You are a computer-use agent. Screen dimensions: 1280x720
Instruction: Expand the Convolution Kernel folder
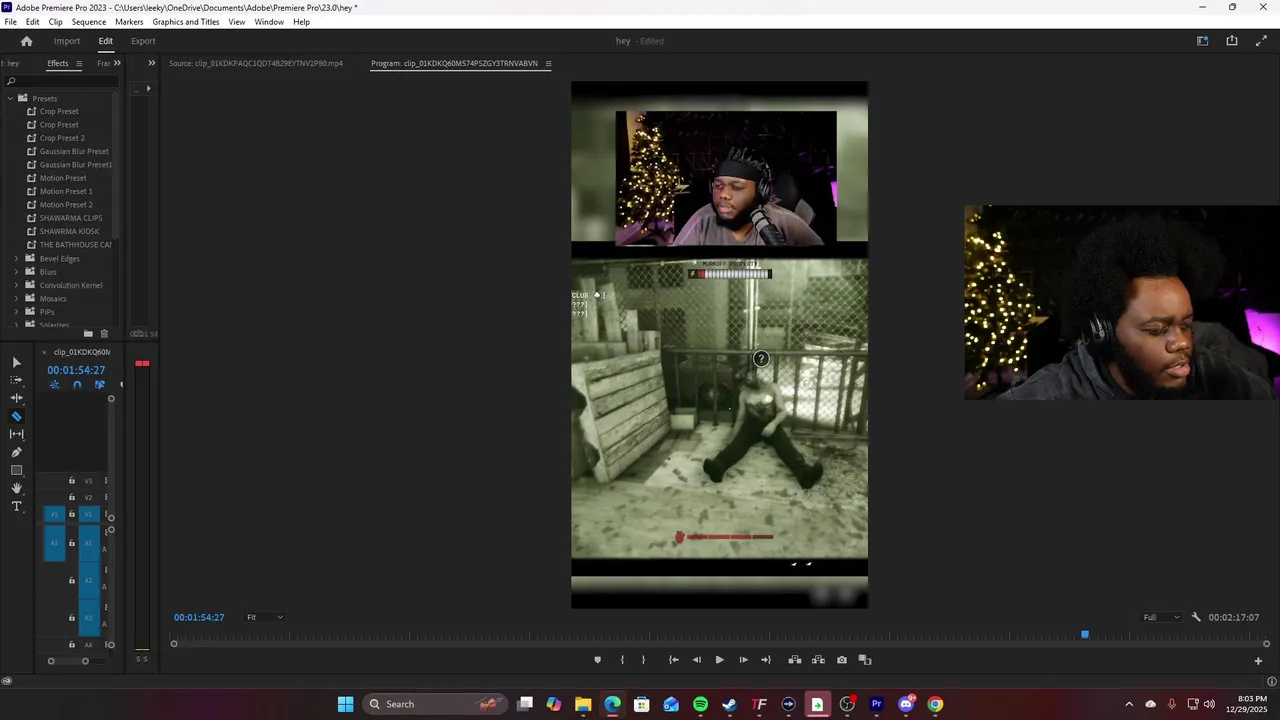point(16,285)
